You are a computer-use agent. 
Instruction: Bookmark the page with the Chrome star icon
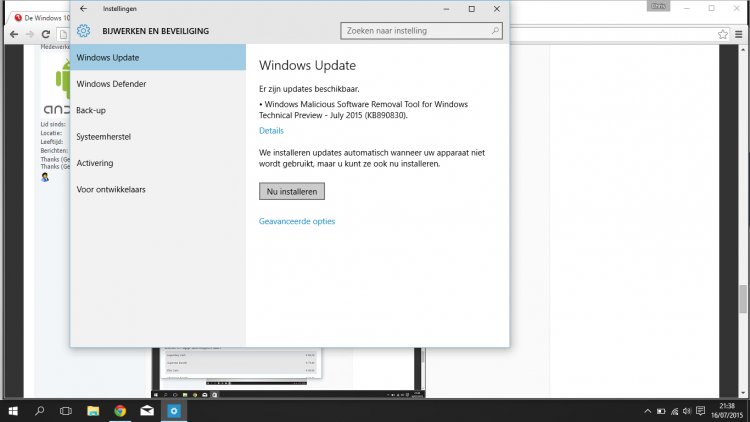tap(723, 34)
